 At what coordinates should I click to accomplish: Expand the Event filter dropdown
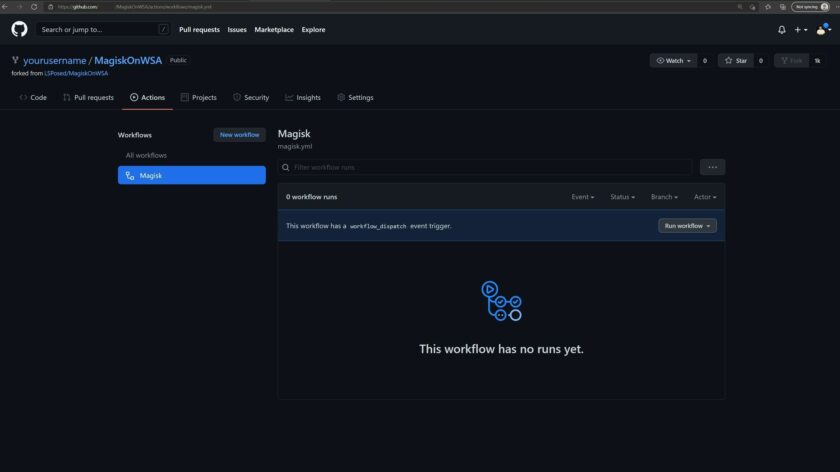[x=582, y=197]
